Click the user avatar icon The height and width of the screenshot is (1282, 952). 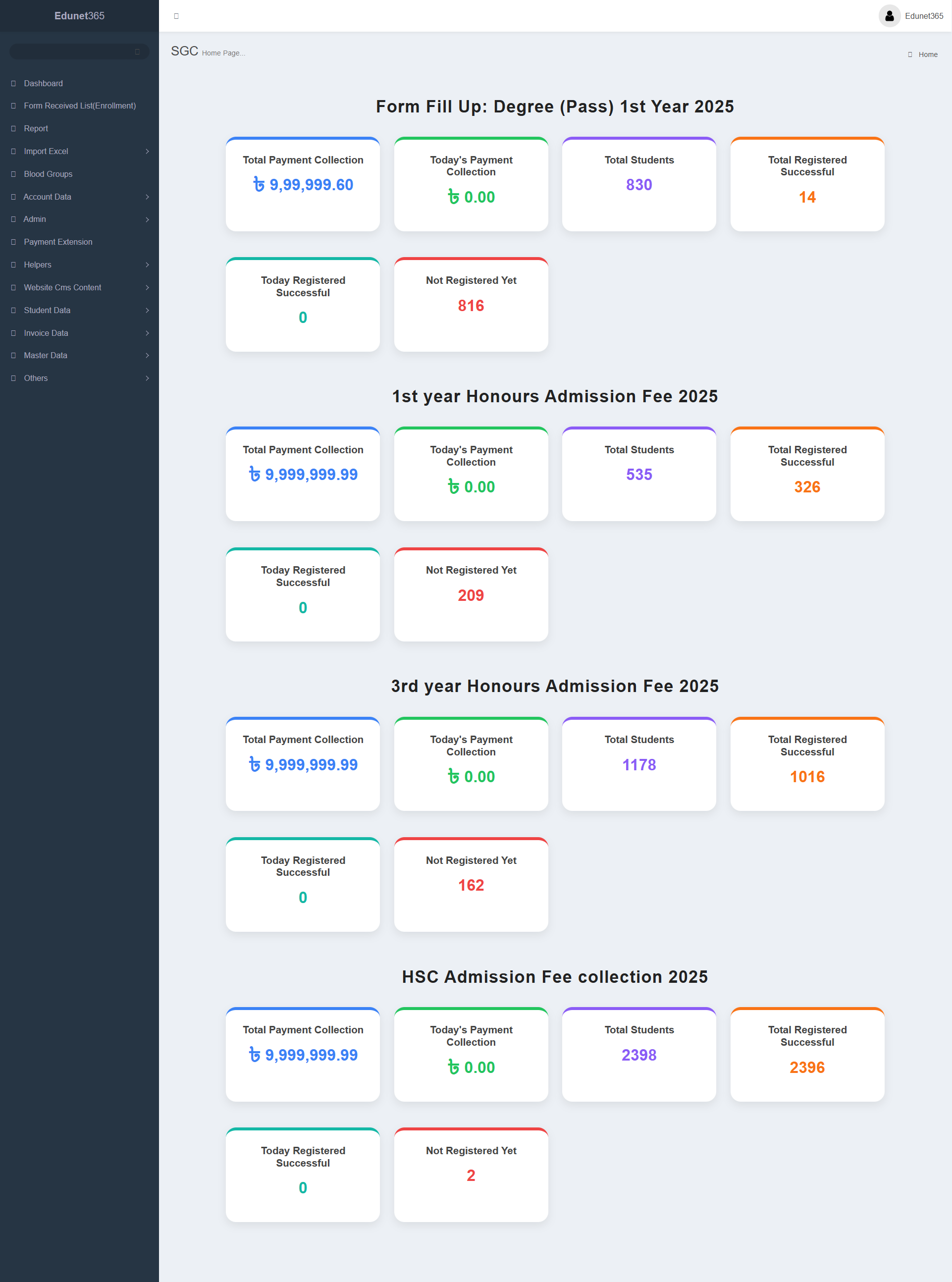click(x=889, y=16)
